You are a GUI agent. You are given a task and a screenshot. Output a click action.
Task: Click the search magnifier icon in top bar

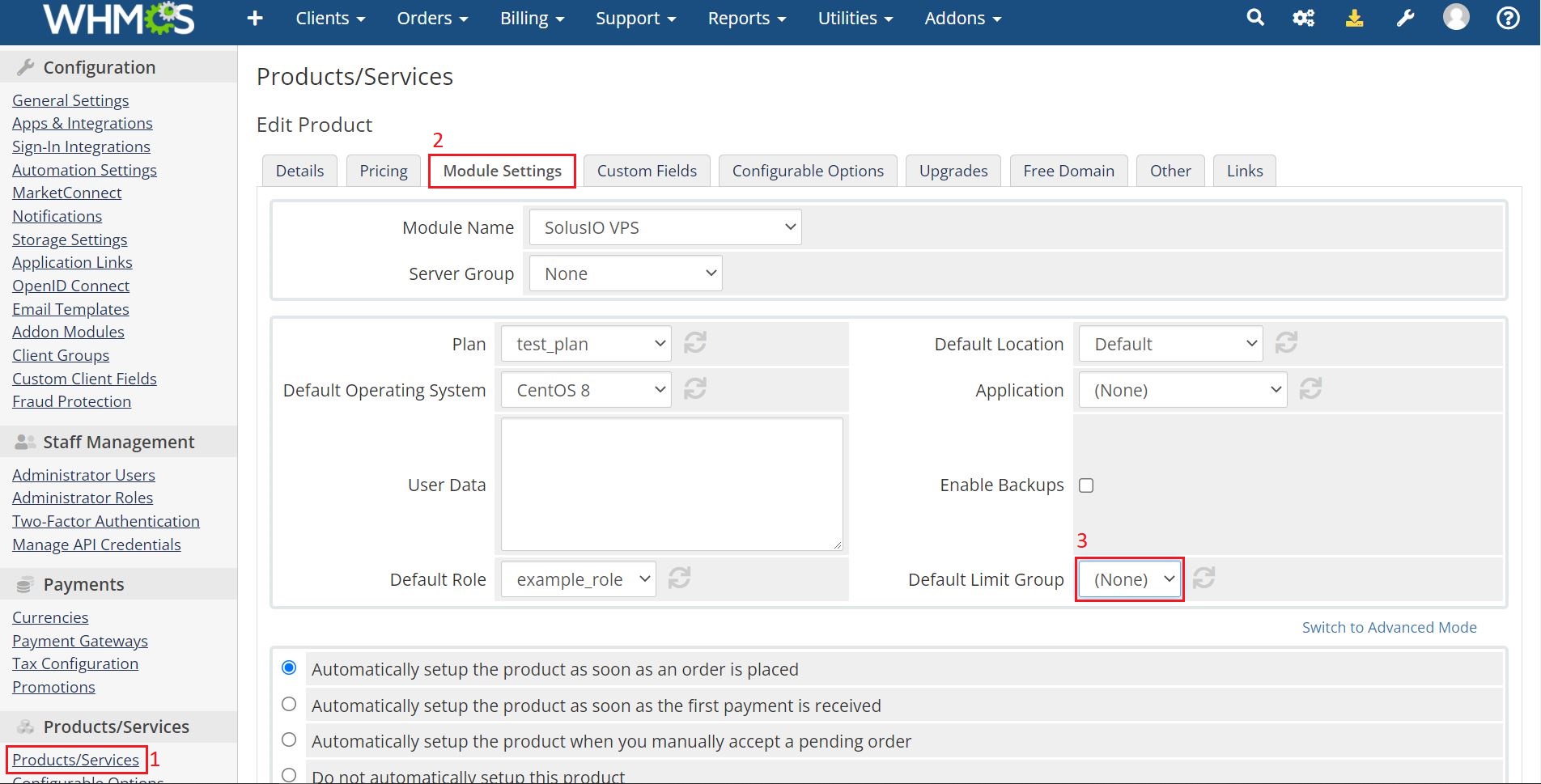coord(1254,18)
